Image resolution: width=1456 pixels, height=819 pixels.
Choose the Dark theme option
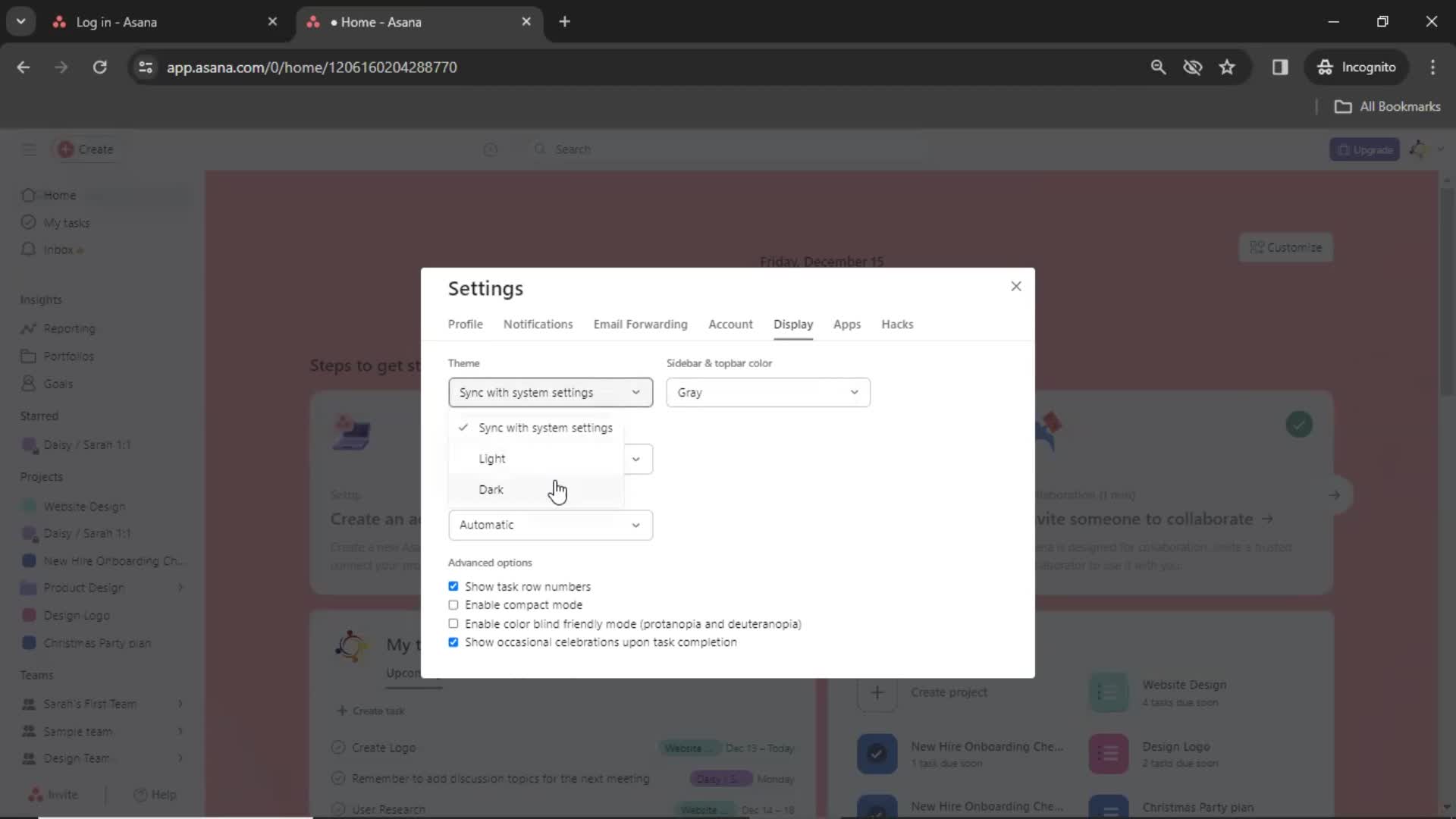pos(536,490)
